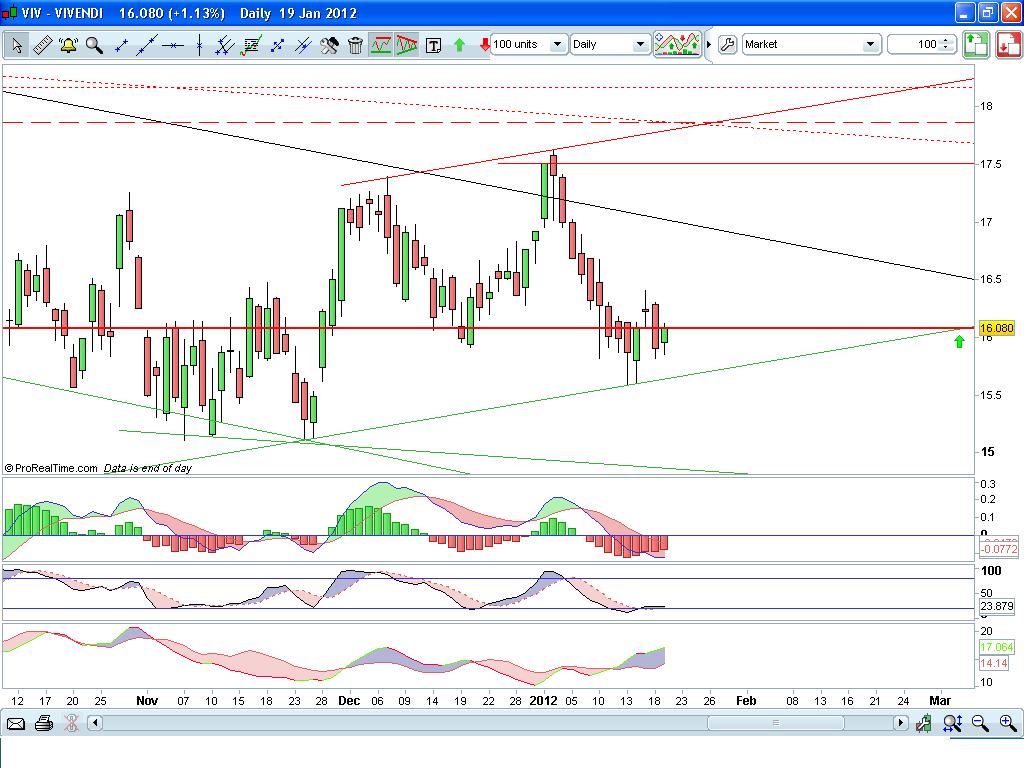Activate the ruler measurement tool
The image size is (1024, 768).
pos(42,45)
